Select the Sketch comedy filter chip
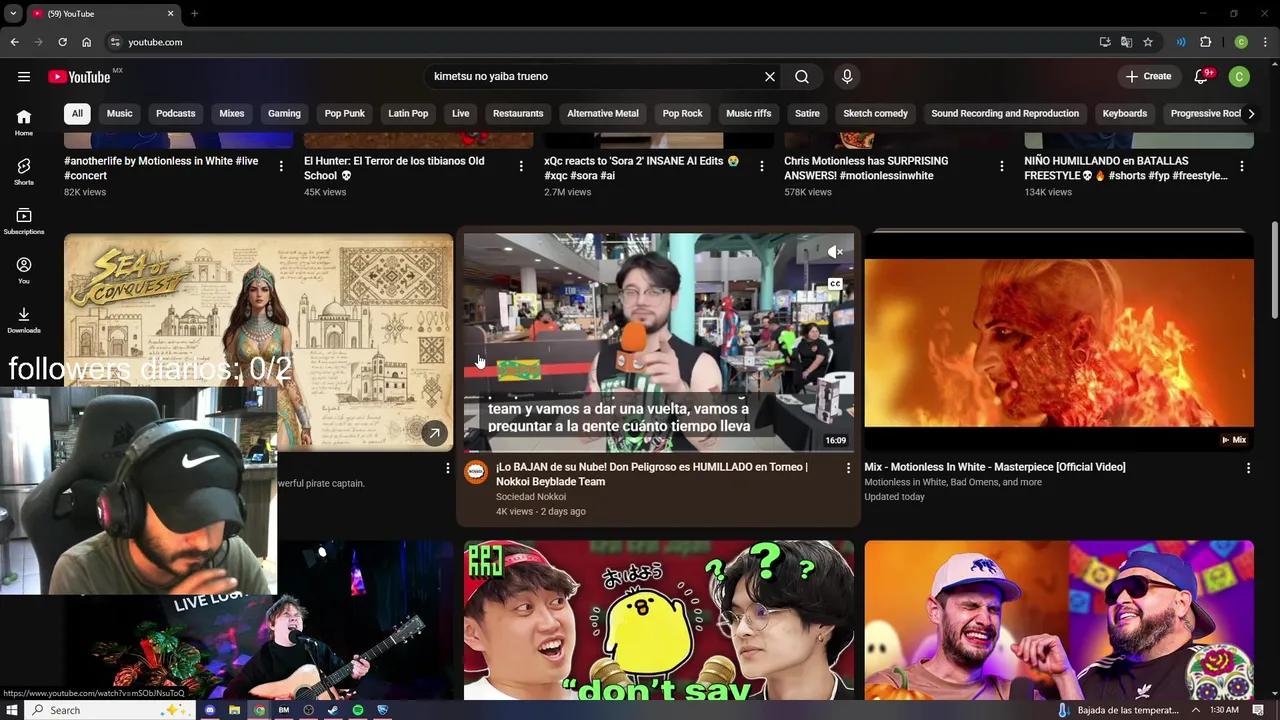 pos(875,113)
